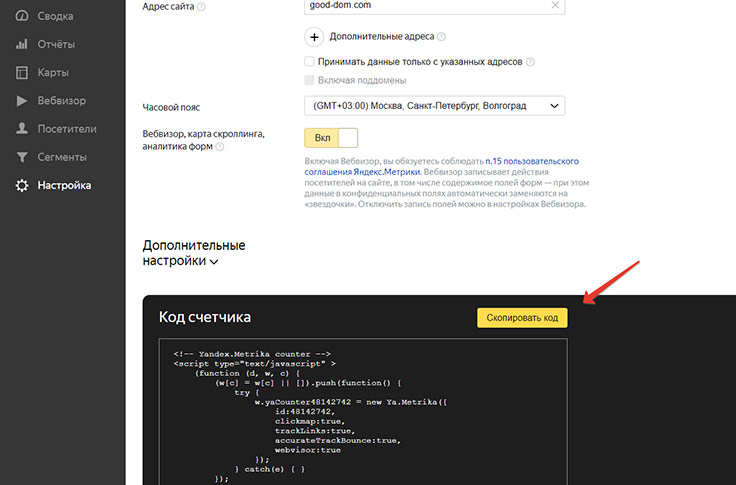Viewport: 736px width, 485px height.
Task: Open the Часовой пояс timezone dropdown
Action: coord(435,106)
